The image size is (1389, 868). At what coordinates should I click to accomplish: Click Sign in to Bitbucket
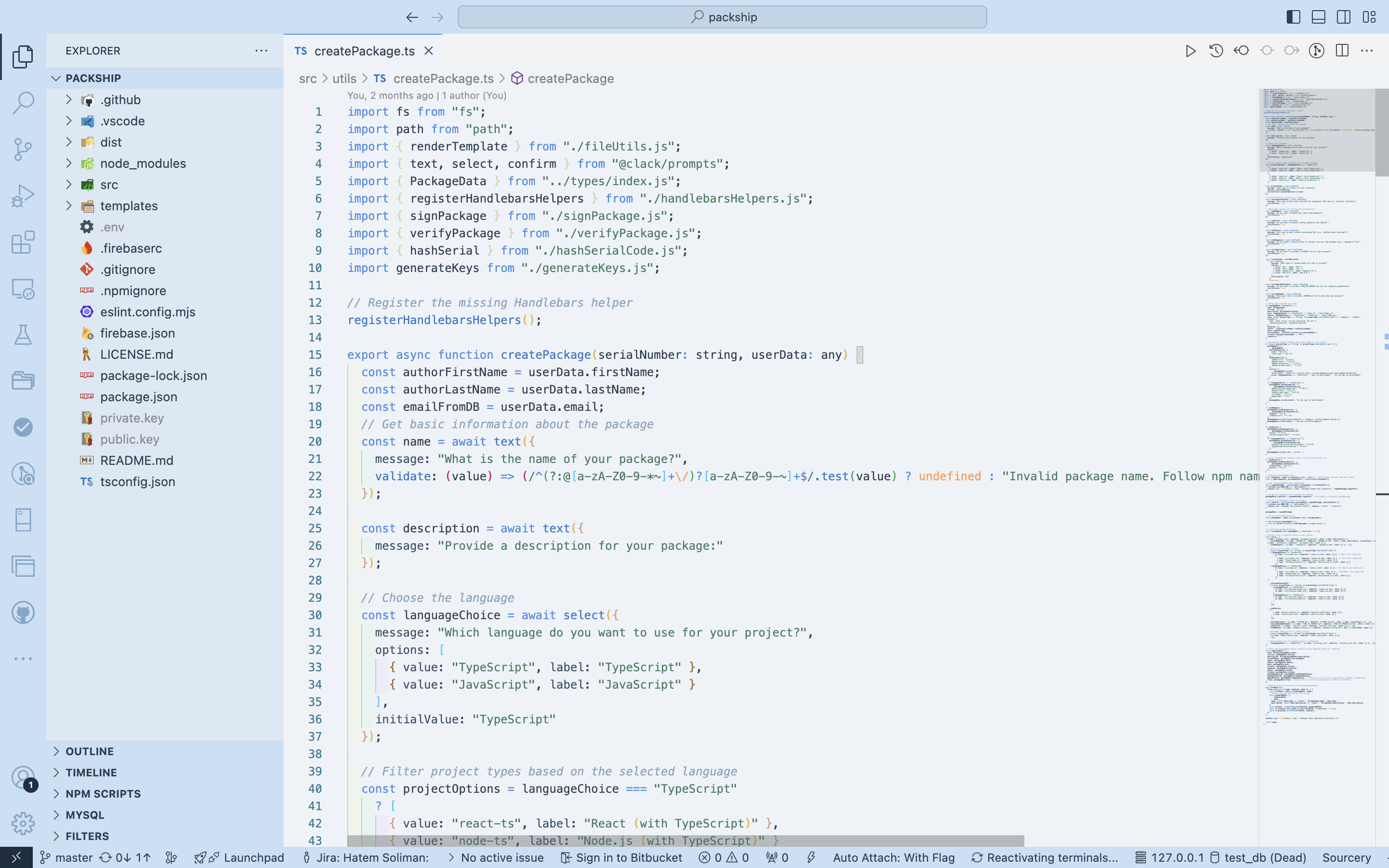tap(622, 858)
